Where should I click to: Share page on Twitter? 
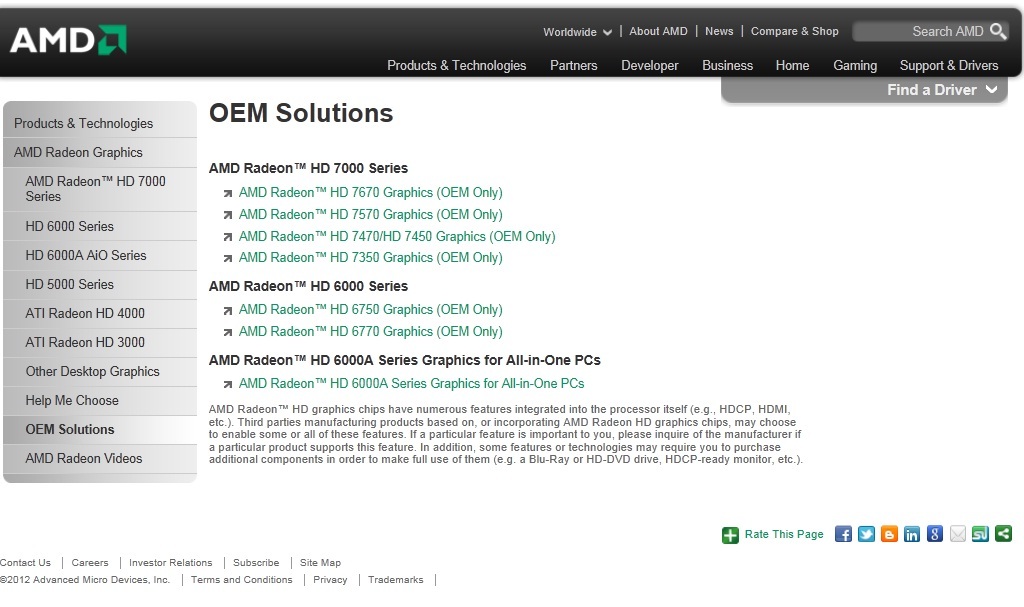coord(866,534)
